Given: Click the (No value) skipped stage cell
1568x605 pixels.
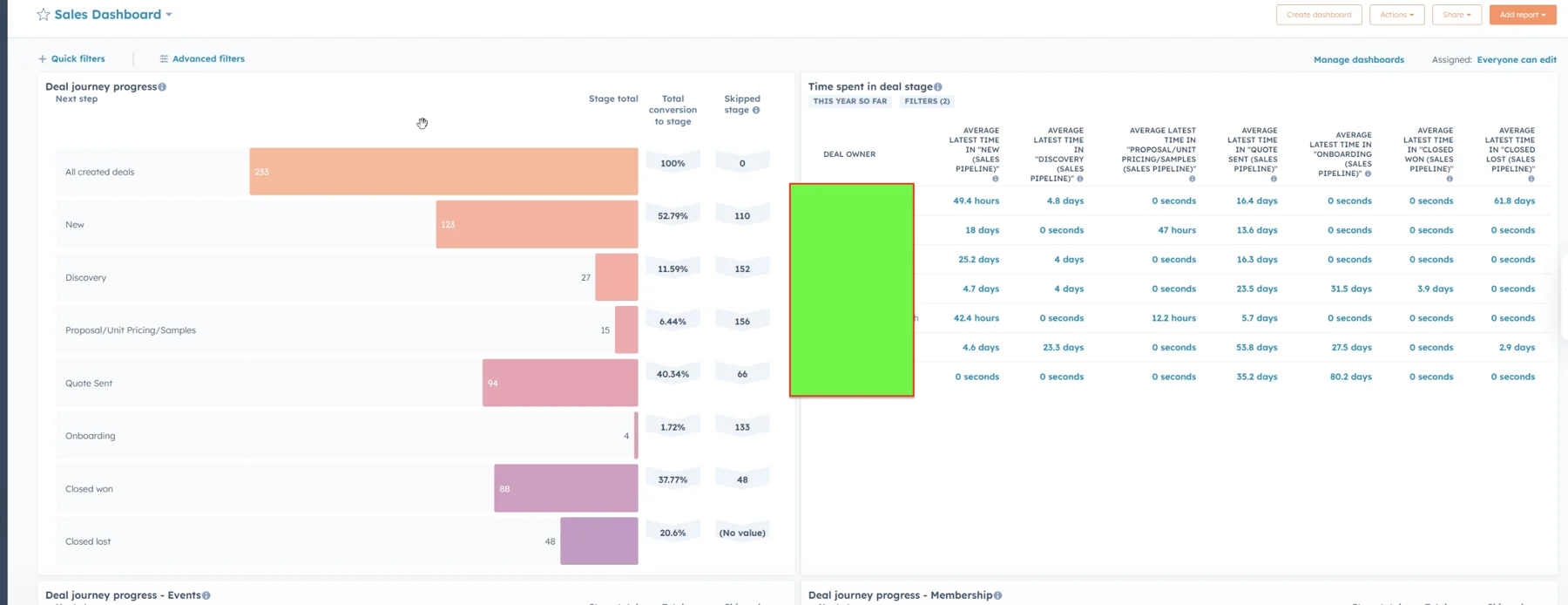Looking at the screenshot, I should (742, 533).
